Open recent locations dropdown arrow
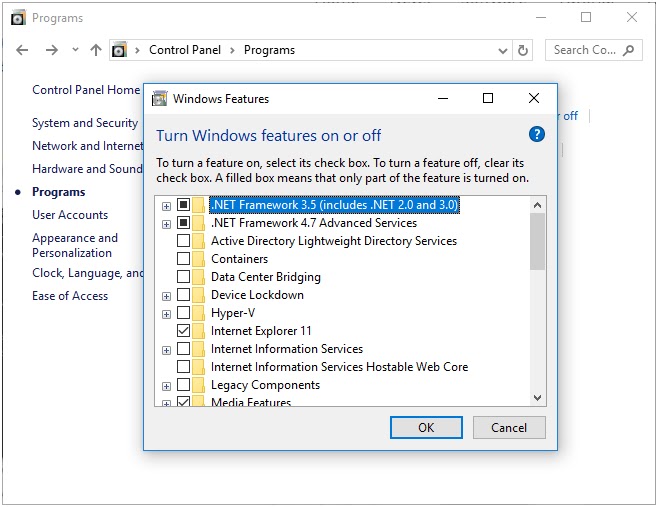The image size is (658, 507). click(76, 50)
